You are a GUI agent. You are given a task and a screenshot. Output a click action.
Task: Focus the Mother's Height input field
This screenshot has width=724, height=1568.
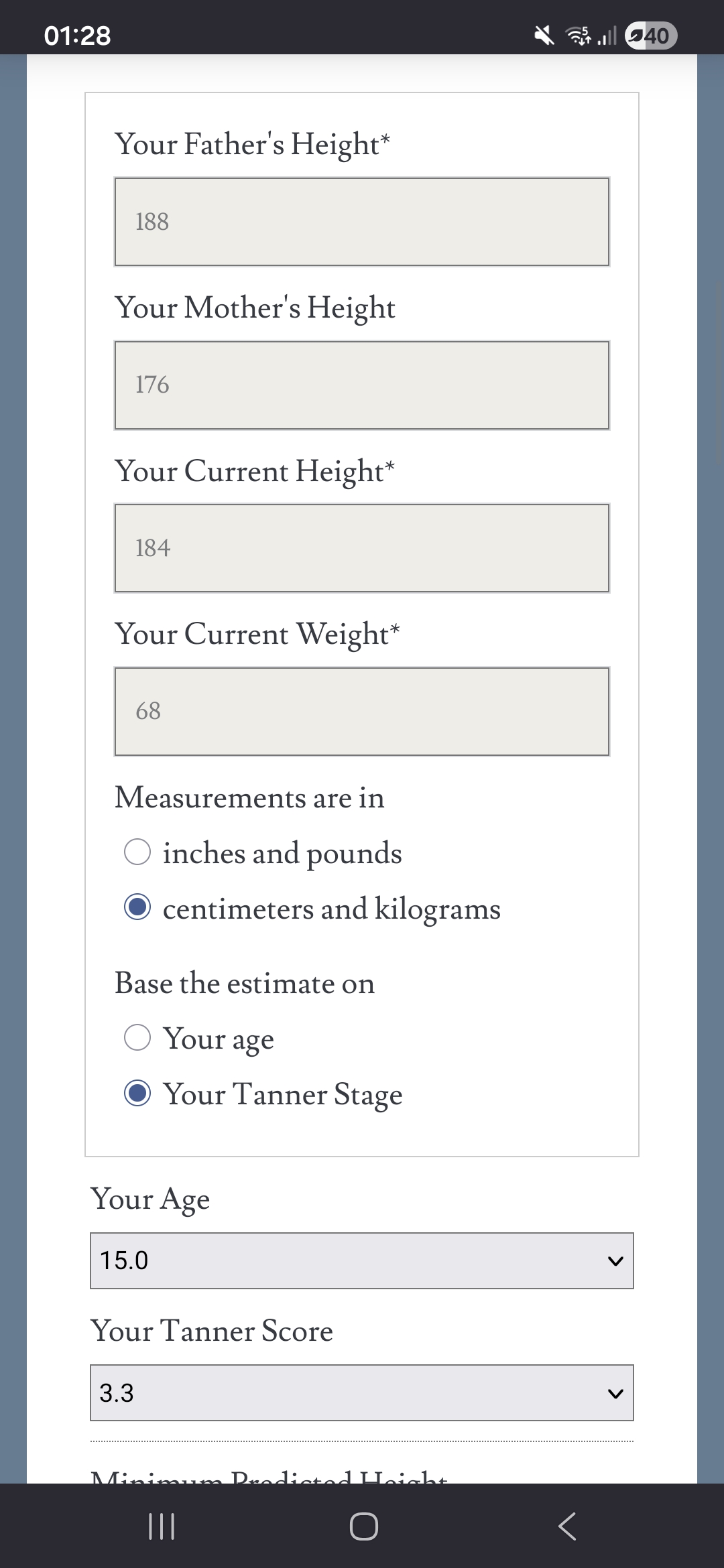(362, 385)
